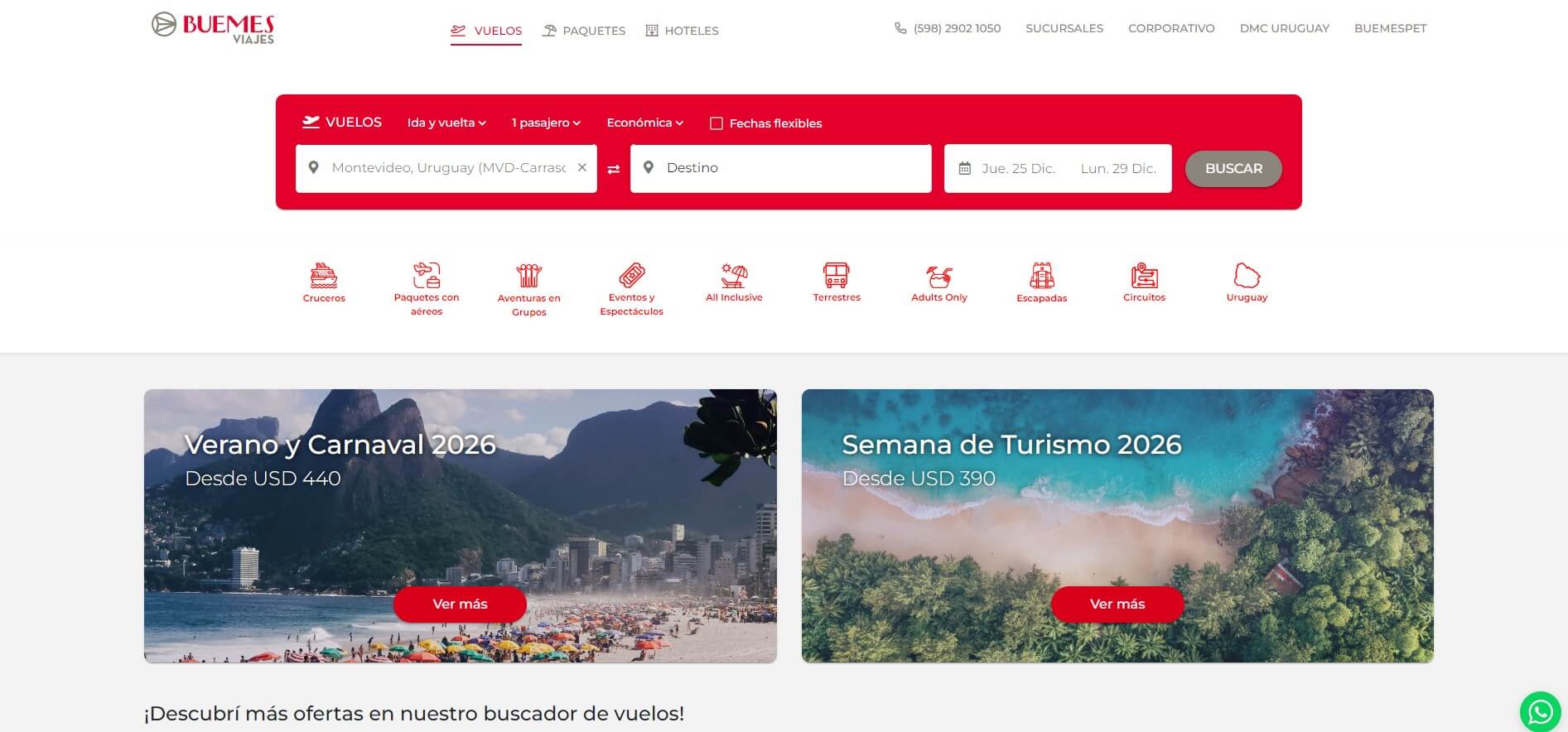Viewport: 1568px width, 732px height.
Task: Expand the Ida y vuelta dropdown
Action: [x=446, y=123]
